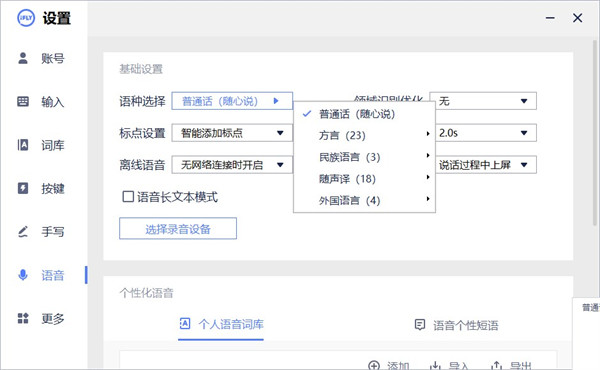Click the 添加 add button text

pos(398,366)
